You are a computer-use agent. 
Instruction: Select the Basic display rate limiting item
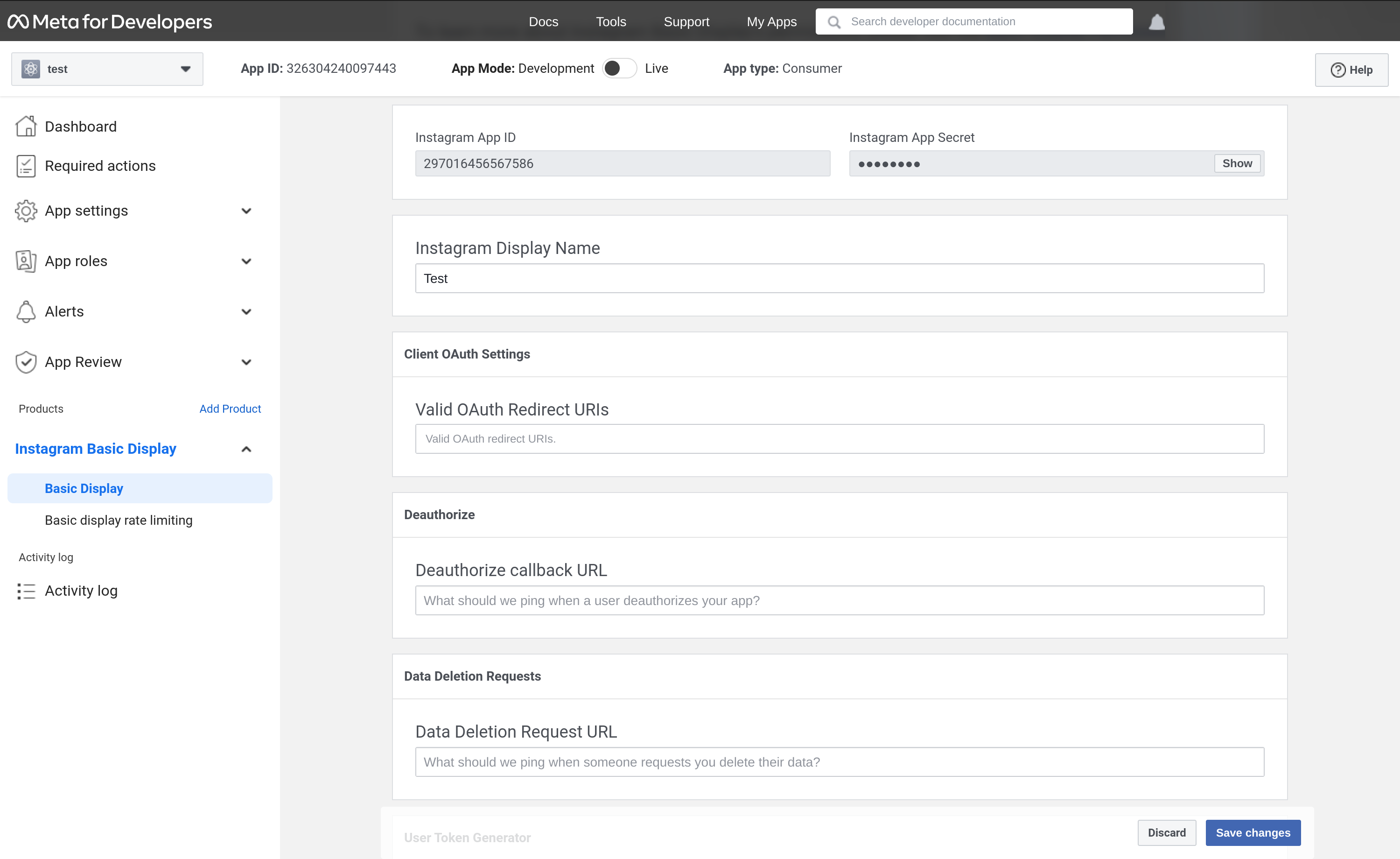click(119, 520)
